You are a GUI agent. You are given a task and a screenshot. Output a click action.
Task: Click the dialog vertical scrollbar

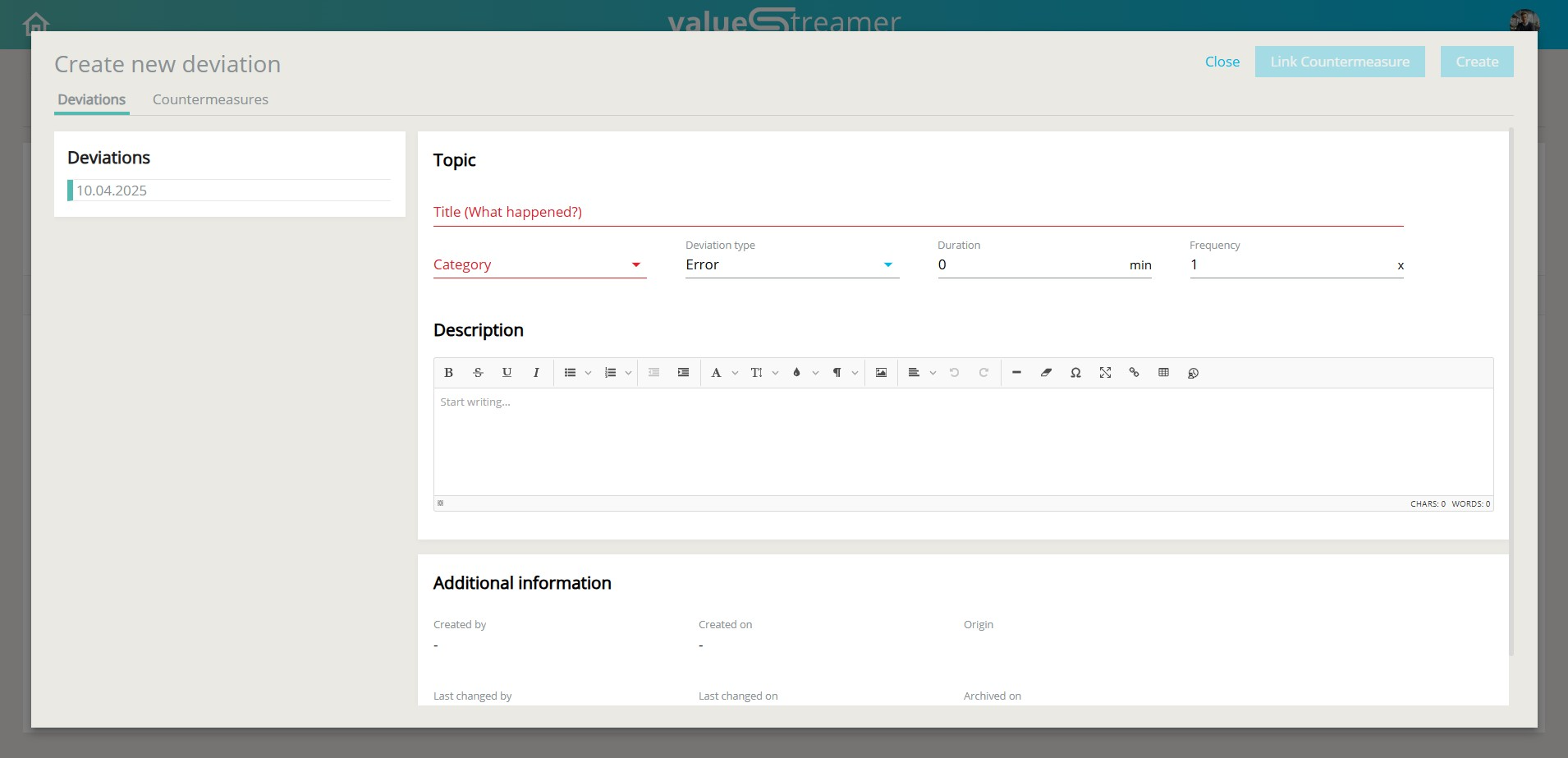pyautogui.click(x=1511, y=391)
